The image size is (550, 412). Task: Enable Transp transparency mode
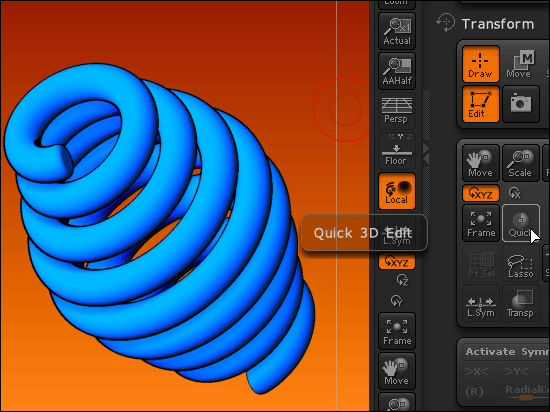click(521, 303)
